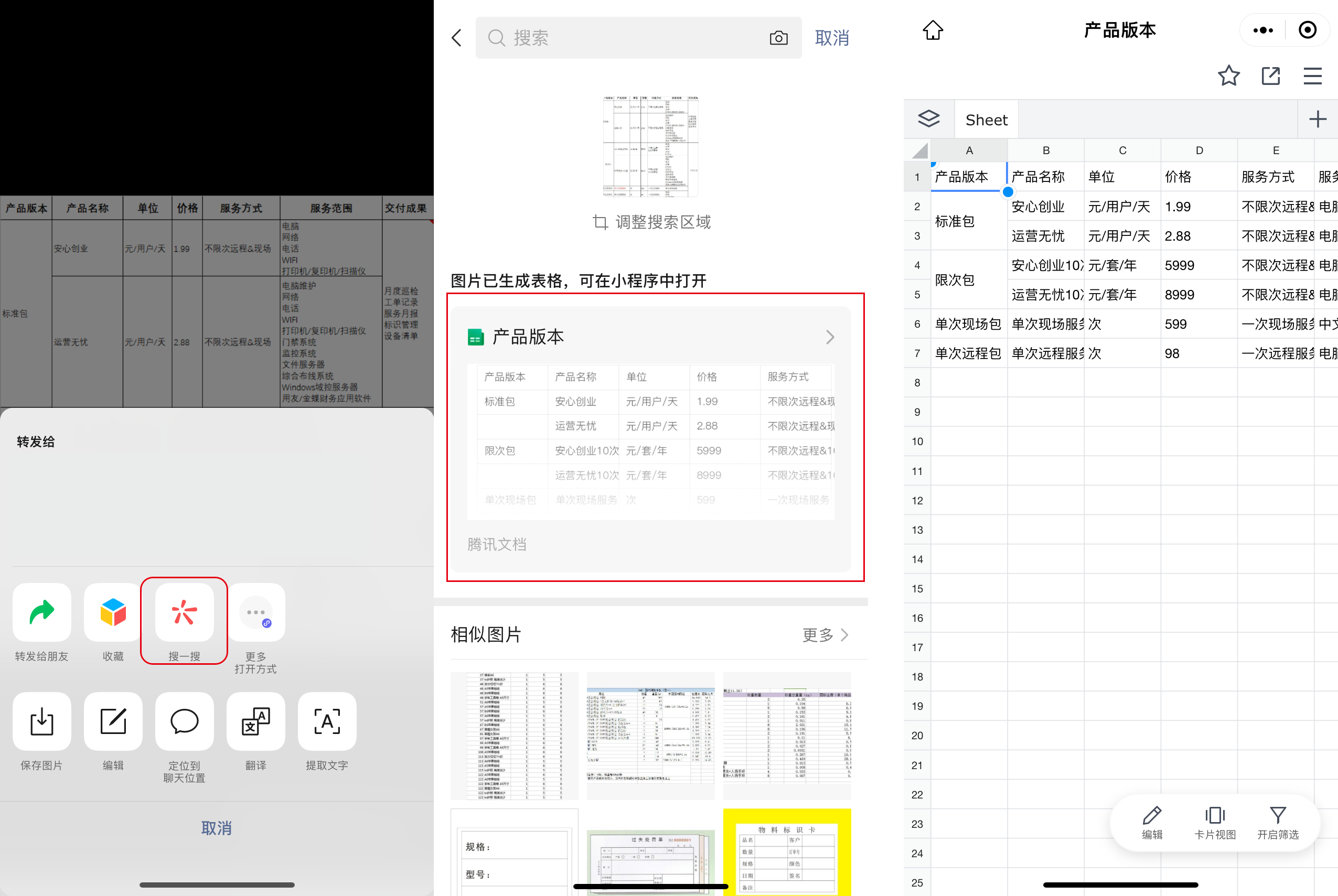Tap the 搜一搜 search icon
The width and height of the screenshot is (1338, 896).
pos(184,612)
